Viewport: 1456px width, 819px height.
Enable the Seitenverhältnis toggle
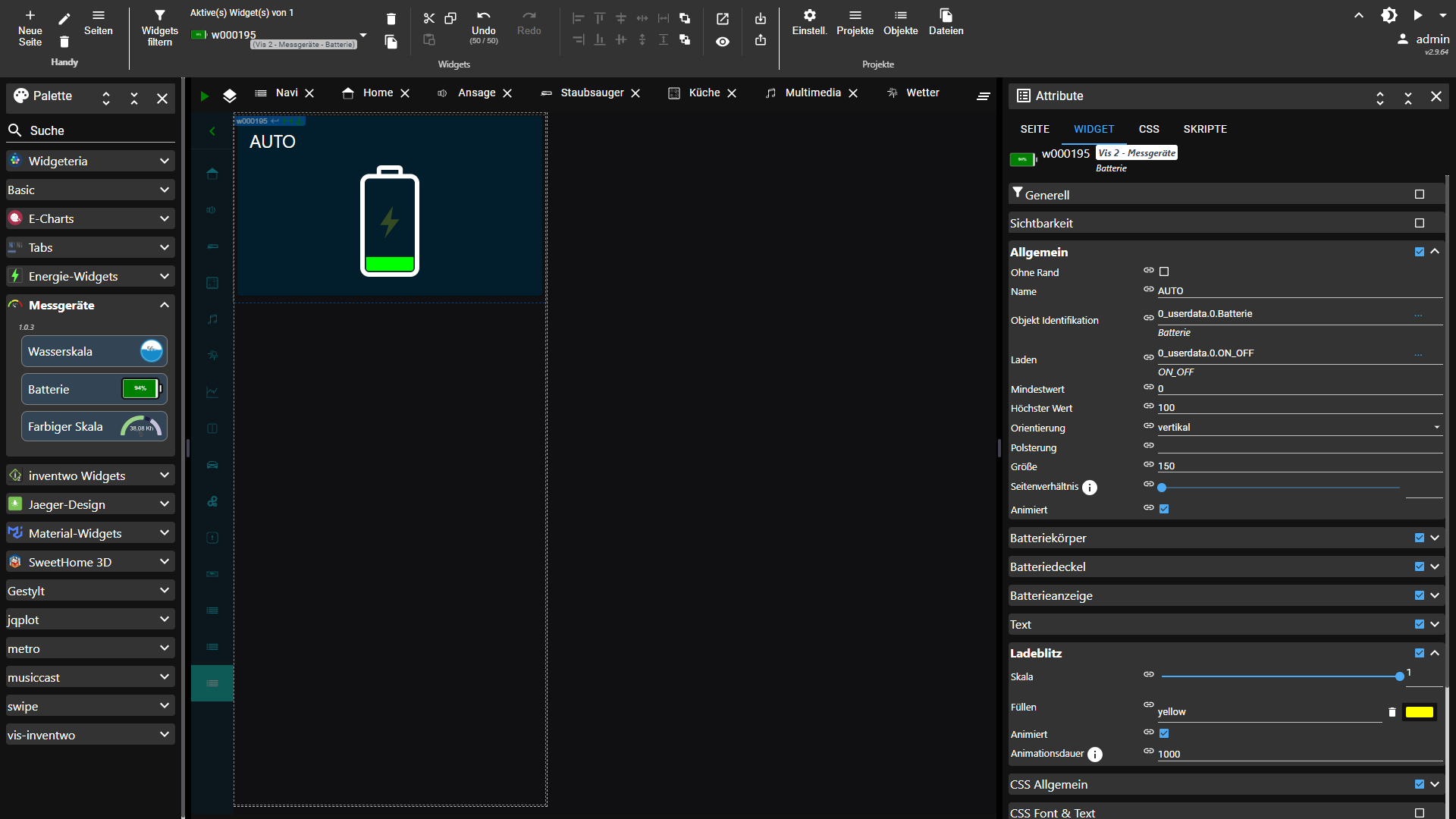(x=1164, y=486)
